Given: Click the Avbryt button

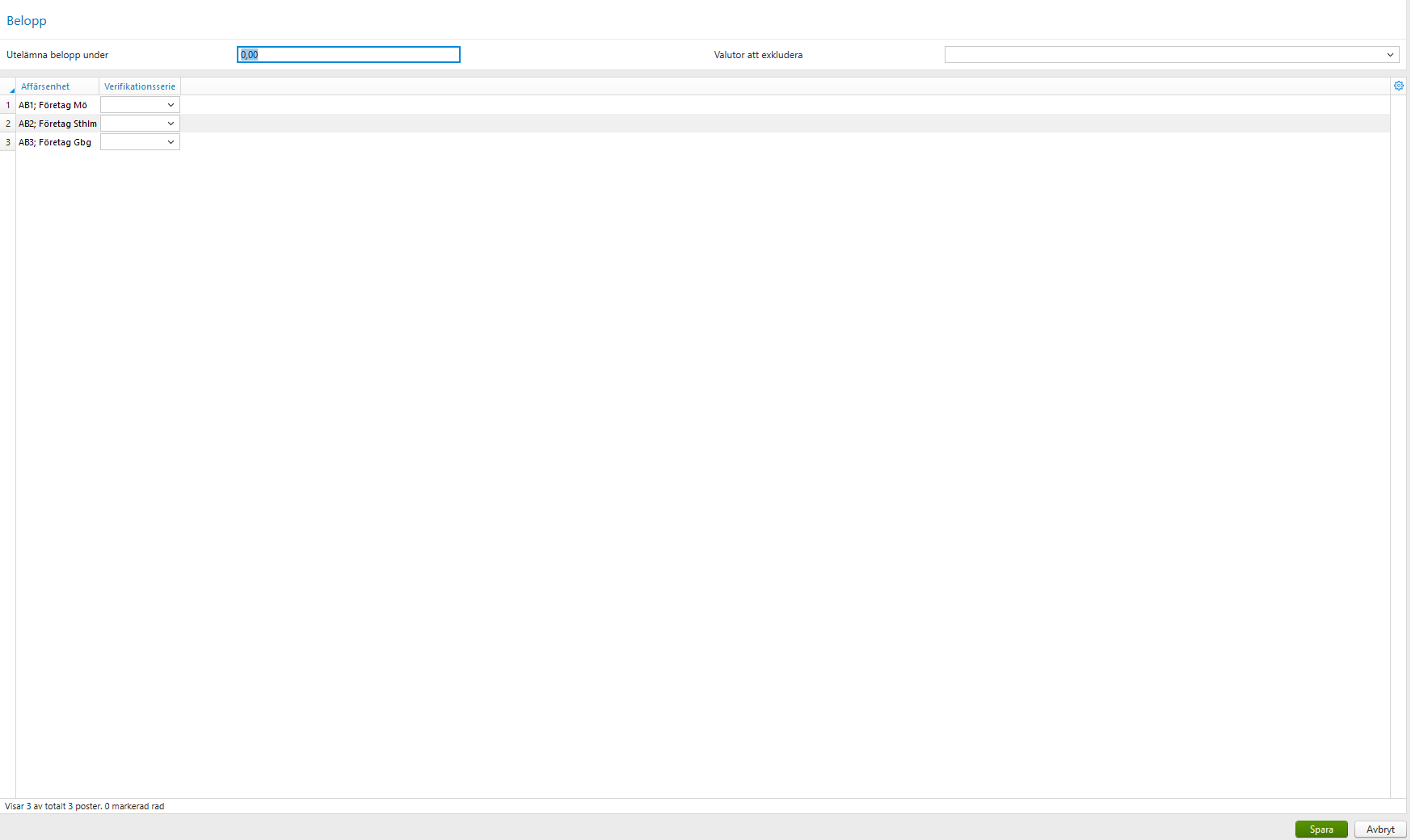Looking at the screenshot, I should 1380,829.
